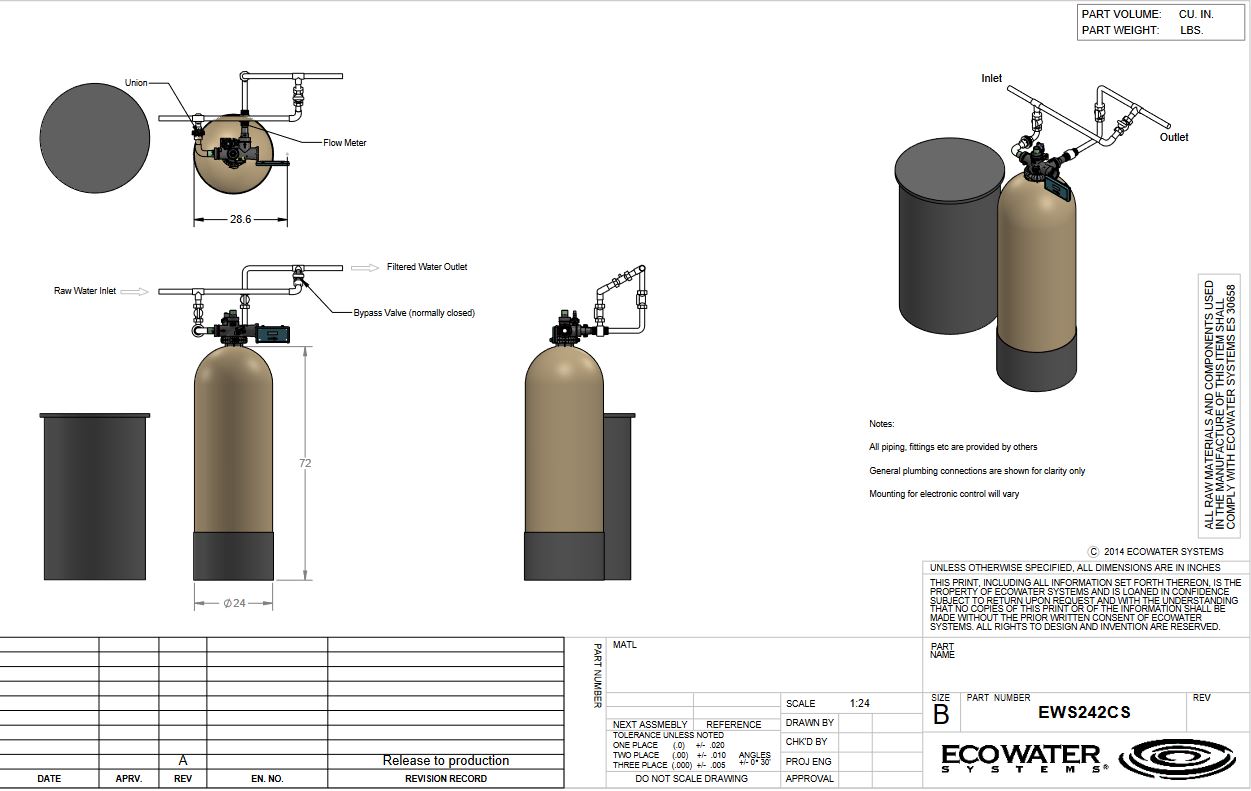Image resolution: width=1251 pixels, height=791 pixels.
Task: Click the scale 1:24 value
Action: click(859, 703)
